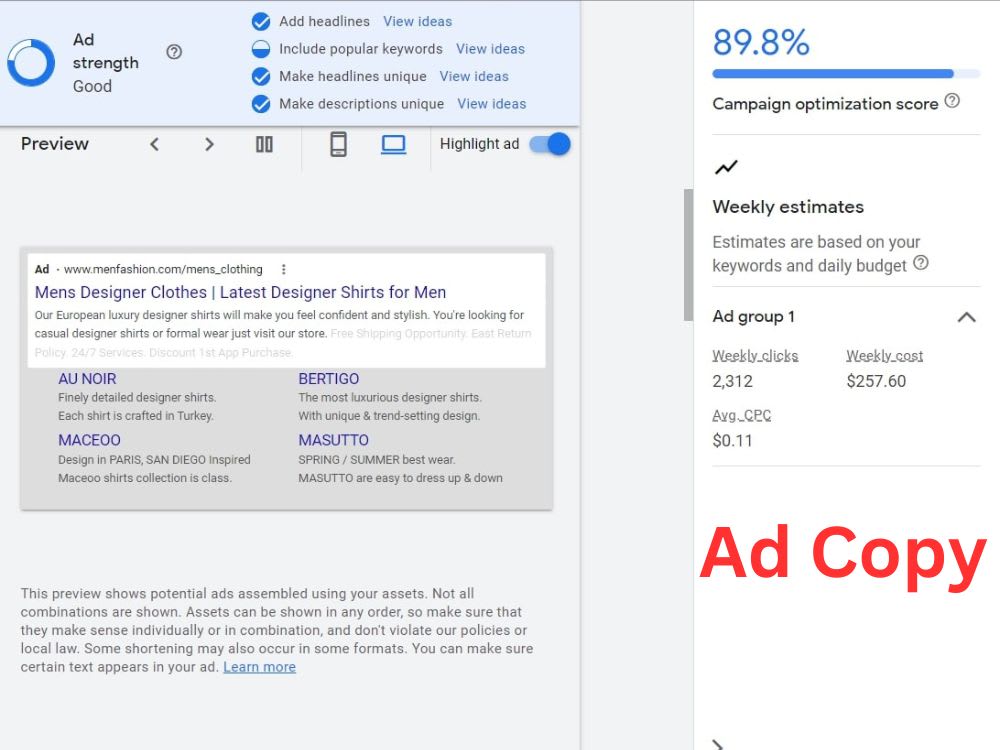This screenshot has width=1000, height=750.
Task: Collapse the Ad group 1 section
Action: point(967,317)
